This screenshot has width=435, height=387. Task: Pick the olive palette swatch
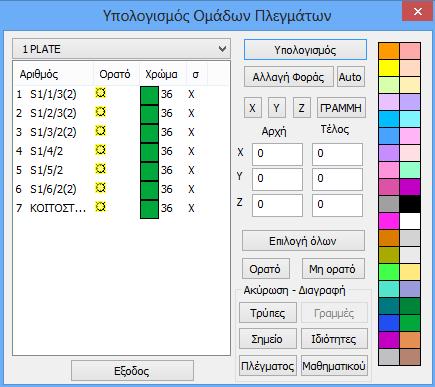coord(389,255)
